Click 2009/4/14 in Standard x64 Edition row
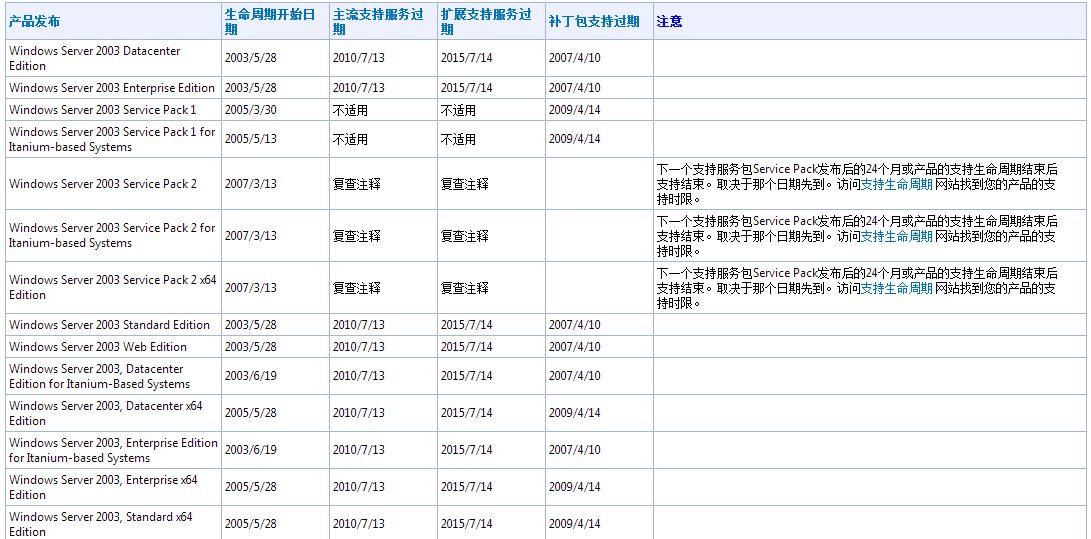Image resolution: width=1091 pixels, height=539 pixels. [x=574, y=524]
